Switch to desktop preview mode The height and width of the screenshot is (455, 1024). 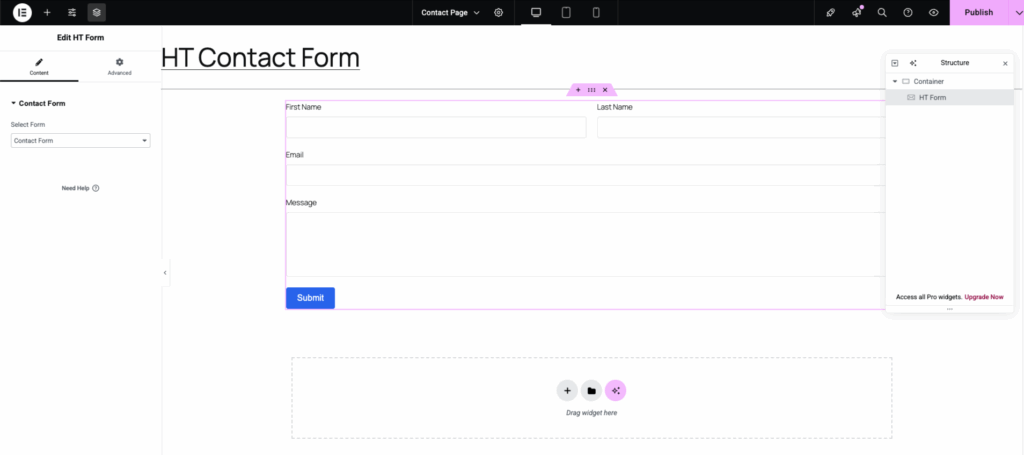(x=536, y=12)
